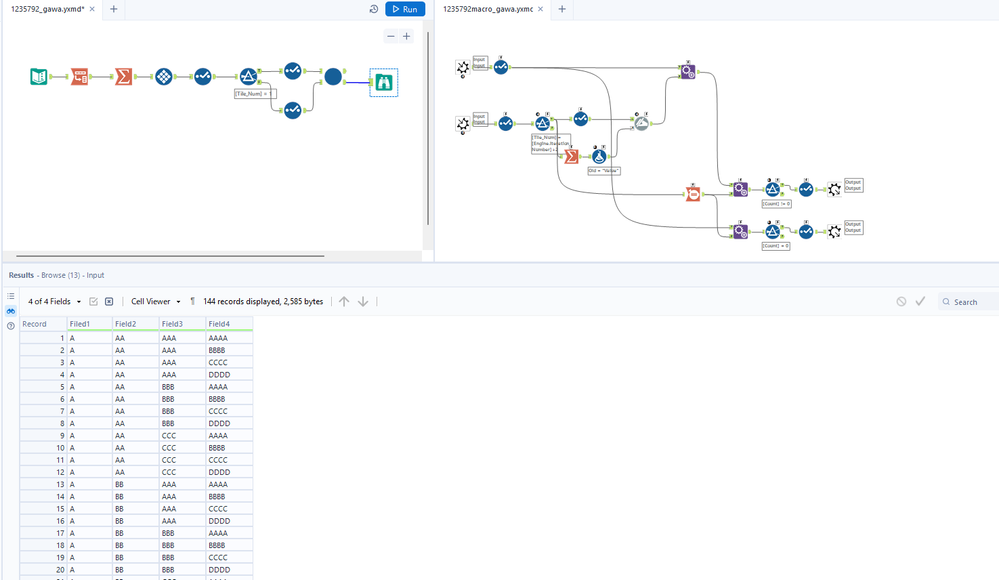Zoom out of the canvas with the minus button
Screen dimensions: 999x580
(x=391, y=36)
